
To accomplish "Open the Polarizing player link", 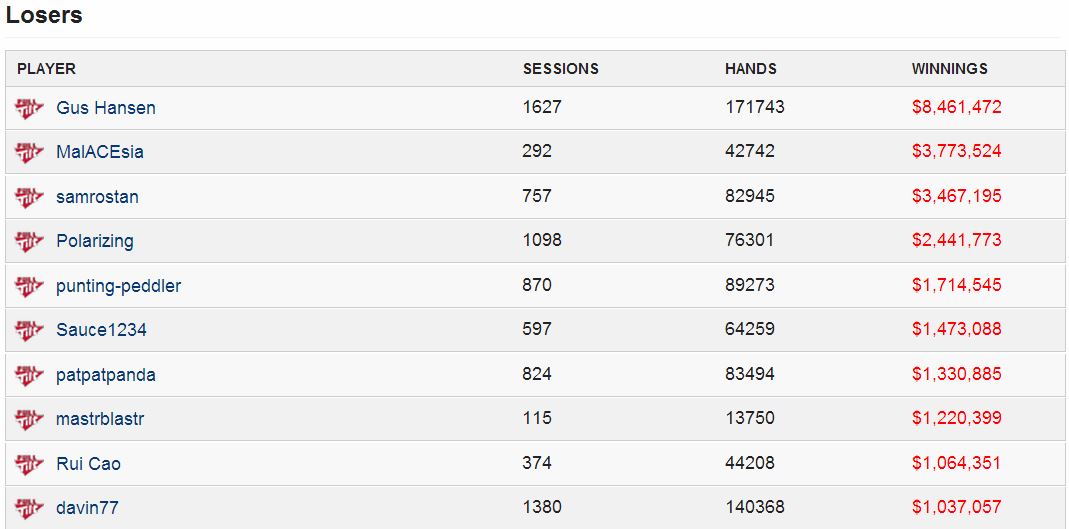I will 95,241.
